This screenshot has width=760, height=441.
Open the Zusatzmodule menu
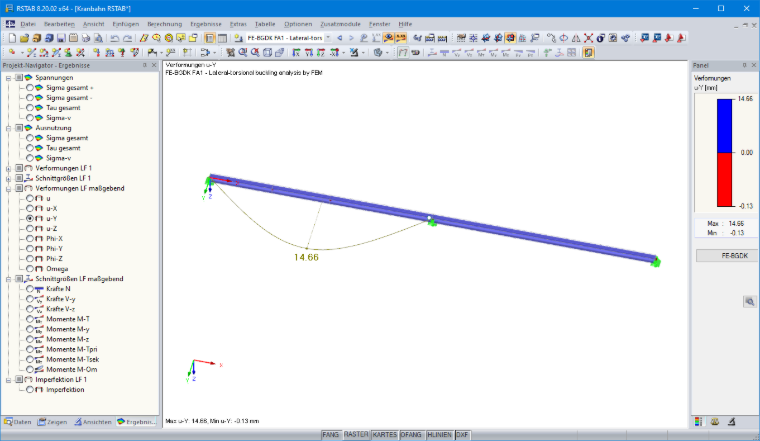[x=340, y=24]
